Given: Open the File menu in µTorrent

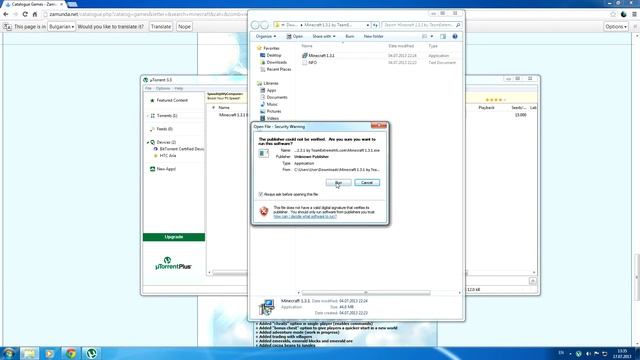Looking at the screenshot, I should tap(148, 89).
